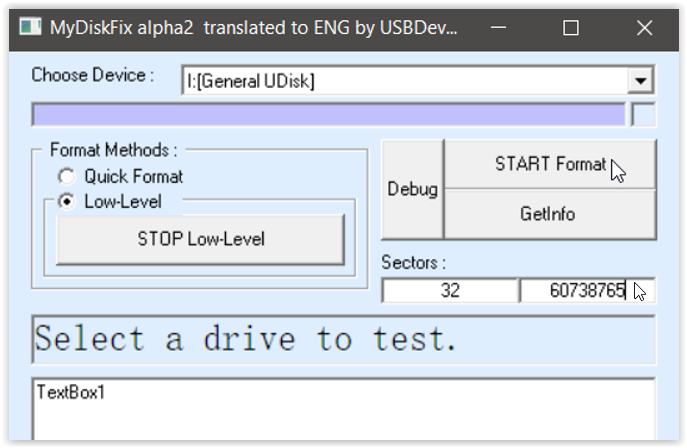The height and width of the screenshot is (448, 687).
Task: Click the GetInfo button
Action: tap(550, 214)
